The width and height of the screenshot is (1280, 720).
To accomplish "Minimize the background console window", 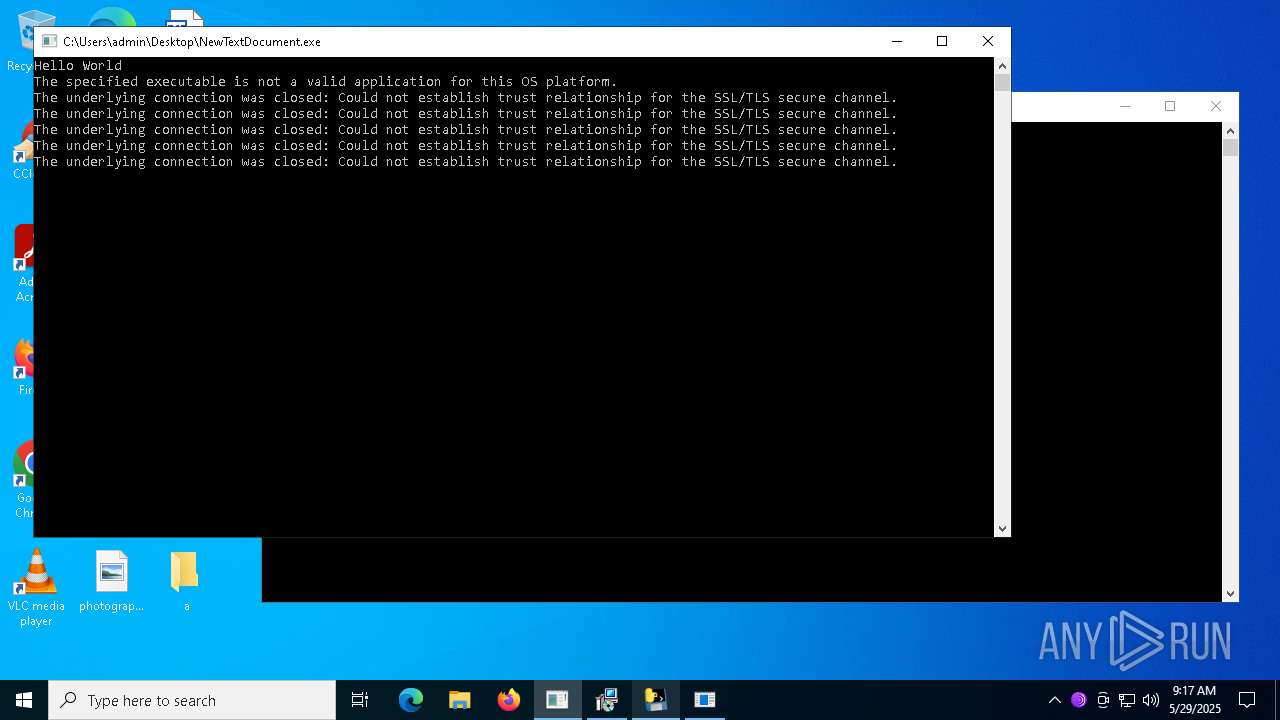I will pos(1125,106).
